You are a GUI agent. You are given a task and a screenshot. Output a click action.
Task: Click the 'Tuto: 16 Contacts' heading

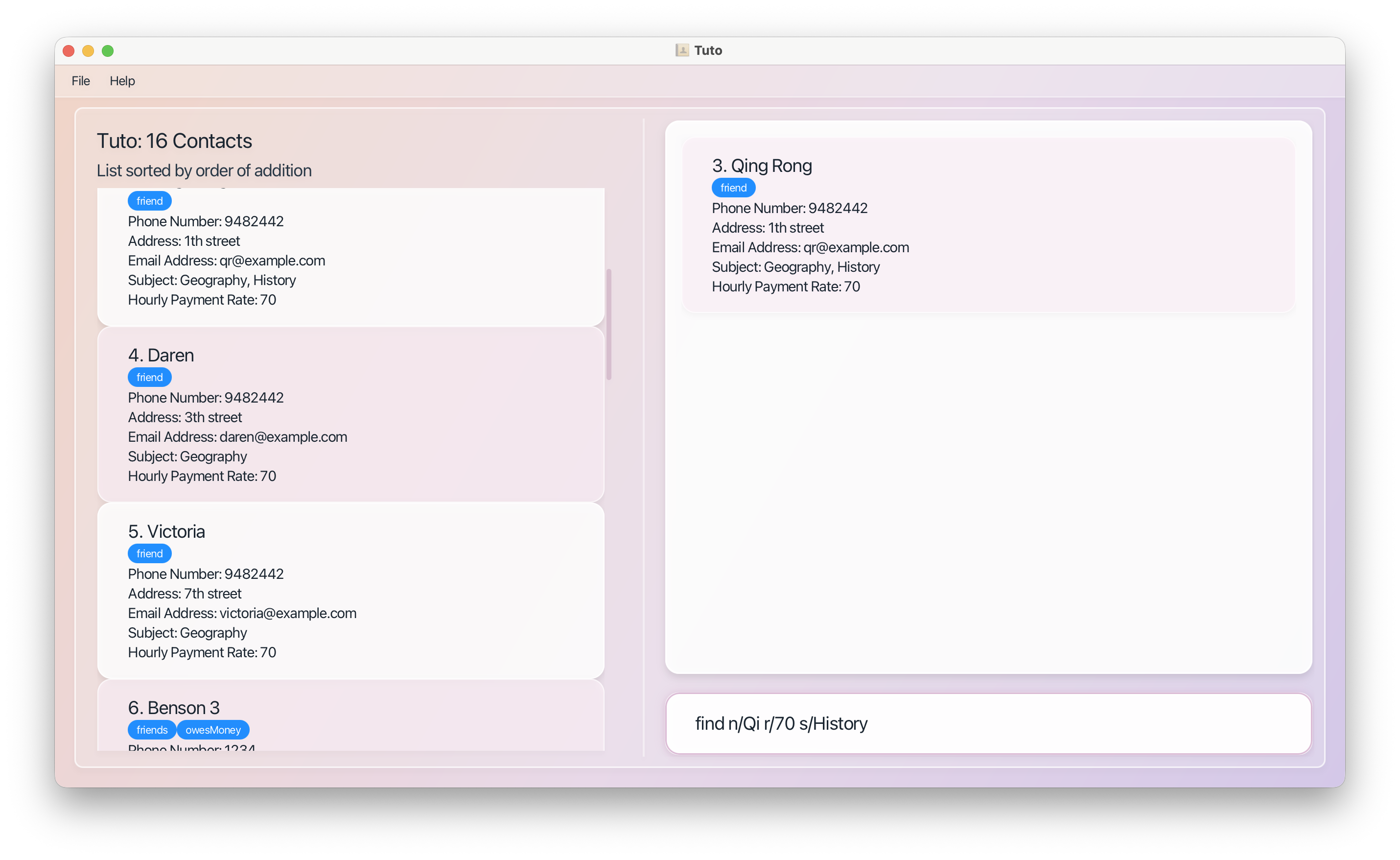pyautogui.click(x=174, y=141)
